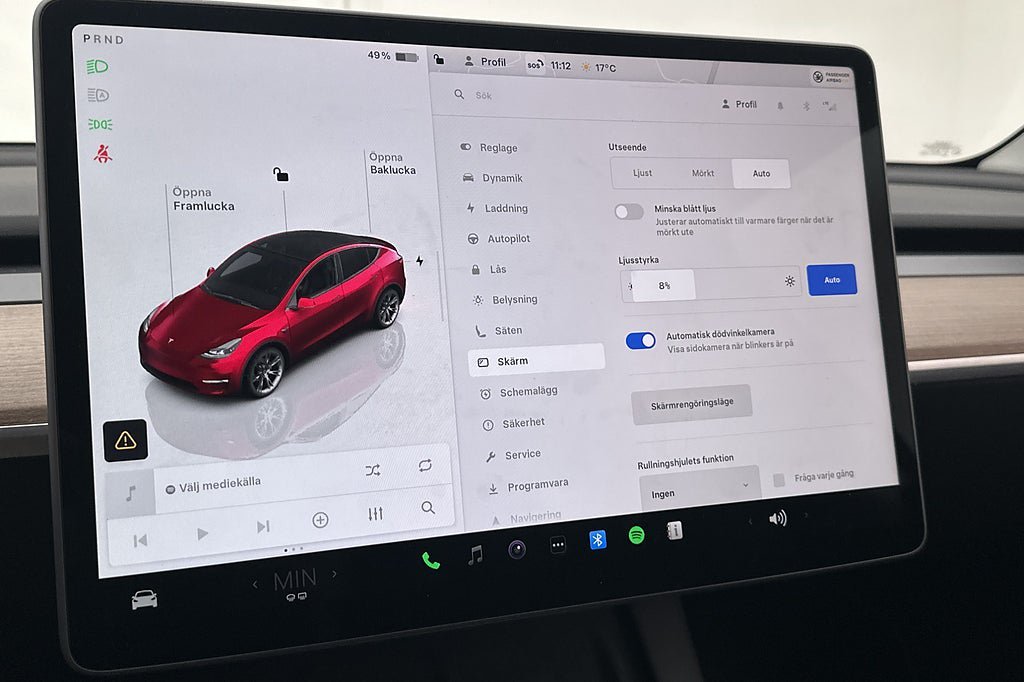Select Laddning in settings menu
Screen dimensions: 1024x682
click(x=505, y=208)
